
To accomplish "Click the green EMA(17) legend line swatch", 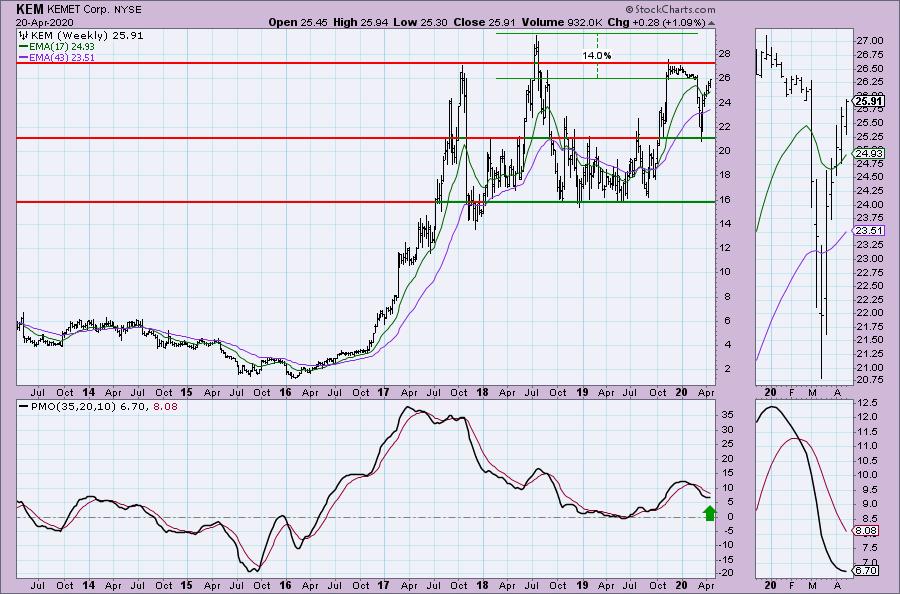I will [x=24, y=46].
